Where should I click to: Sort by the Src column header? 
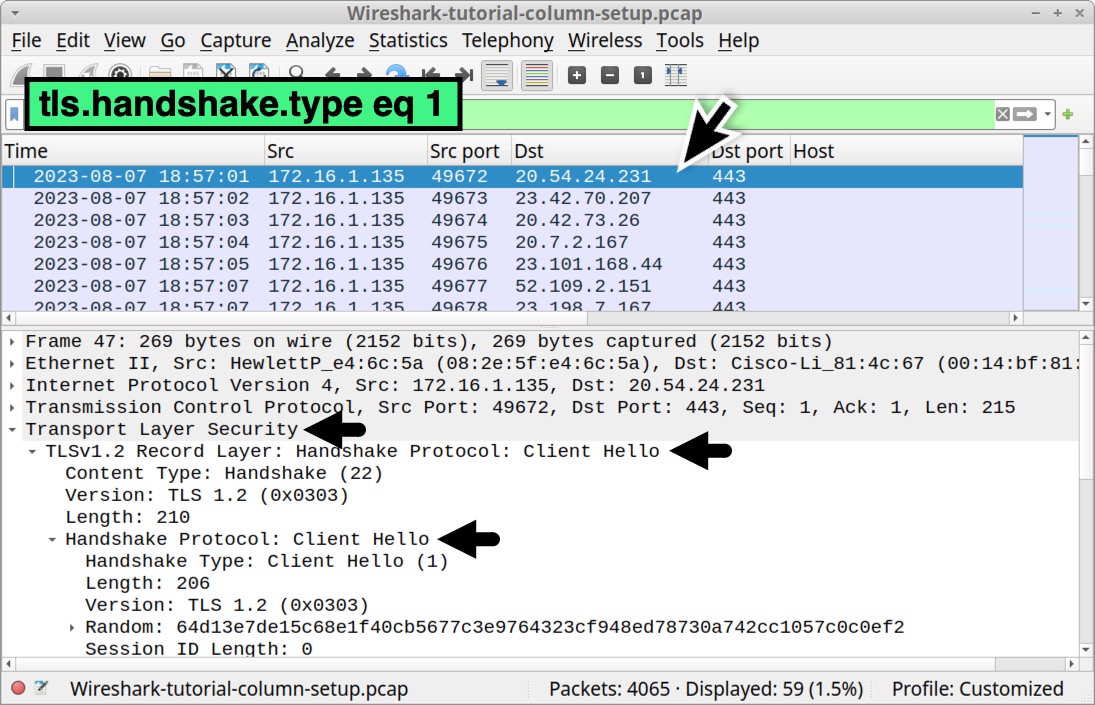(x=346, y=151)
